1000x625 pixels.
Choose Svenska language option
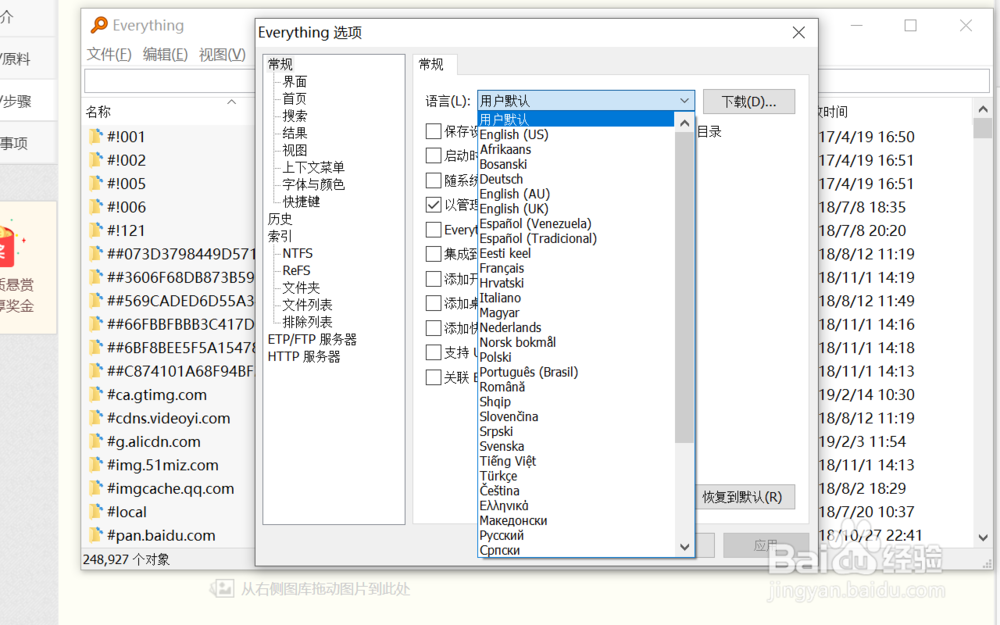502,446
